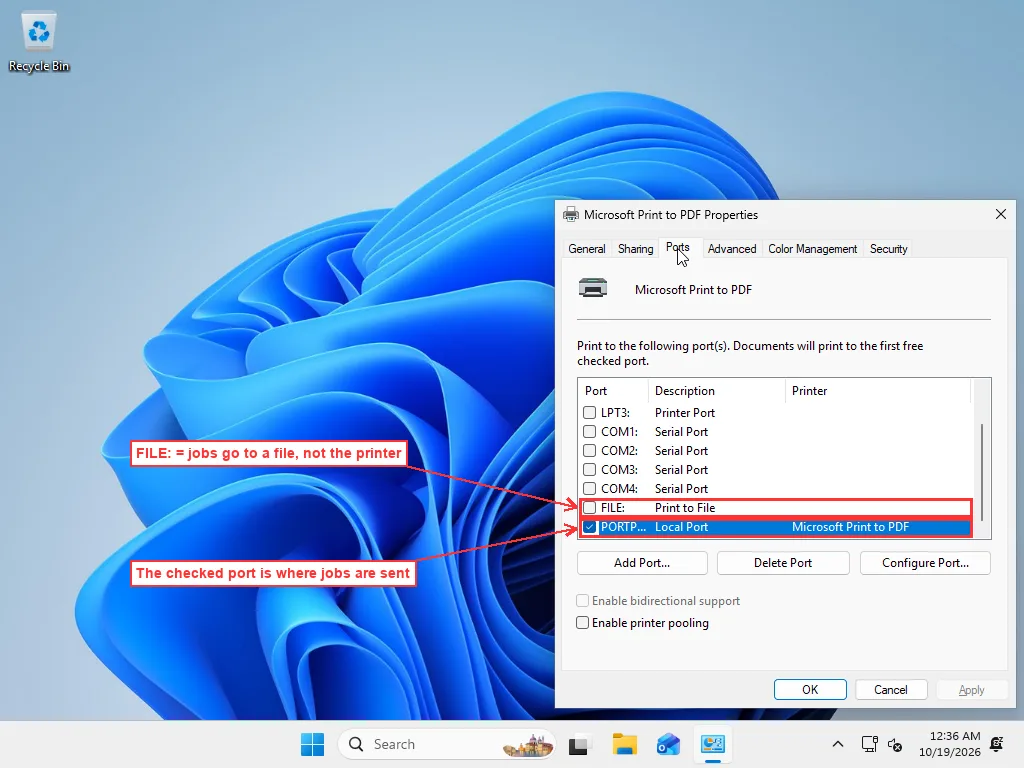Open the muted volume tray icon
Image resolution: width=1024 pixels, height=768 pixels.
click(895, 744)
